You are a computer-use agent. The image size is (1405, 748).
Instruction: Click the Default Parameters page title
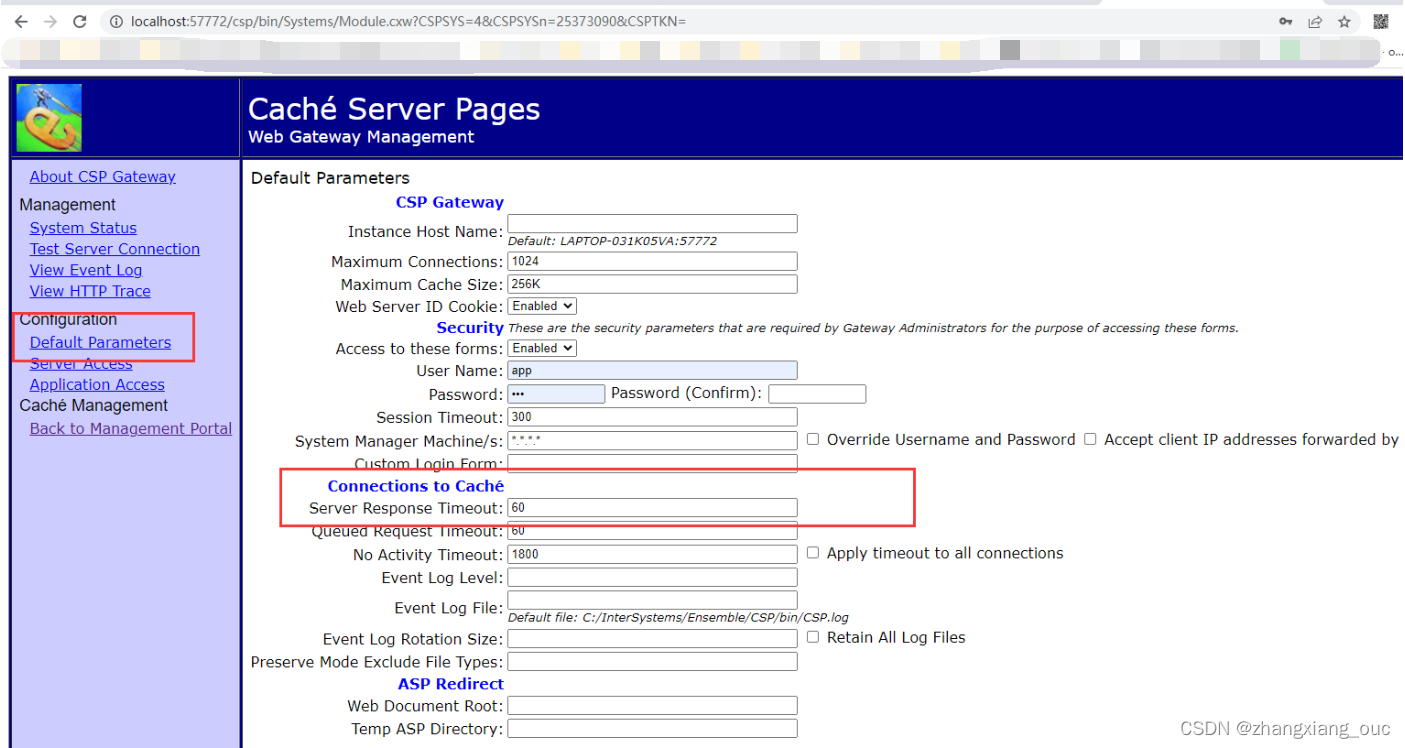(330, 178)
